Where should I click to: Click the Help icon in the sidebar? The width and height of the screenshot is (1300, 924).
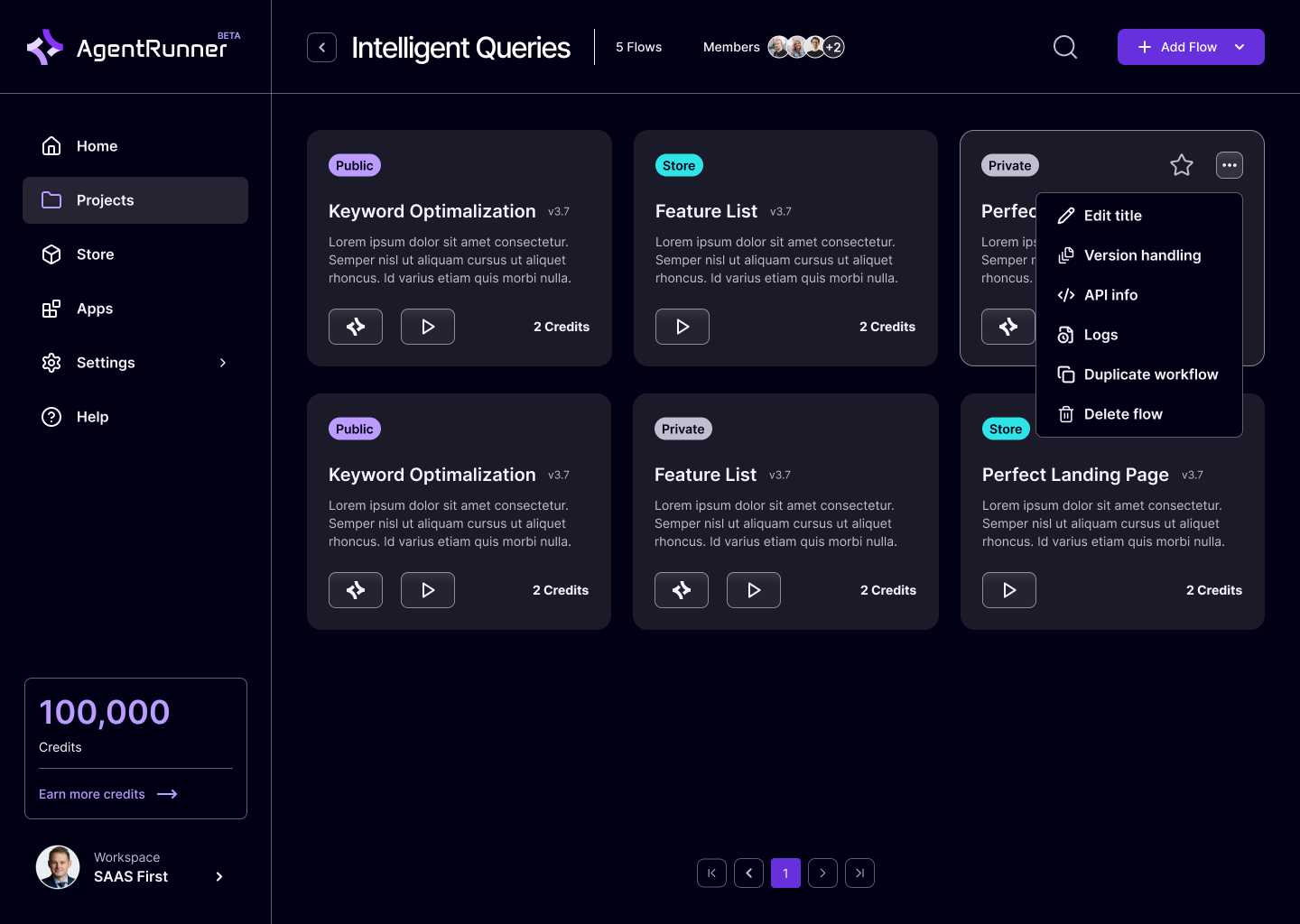[51, 417]
